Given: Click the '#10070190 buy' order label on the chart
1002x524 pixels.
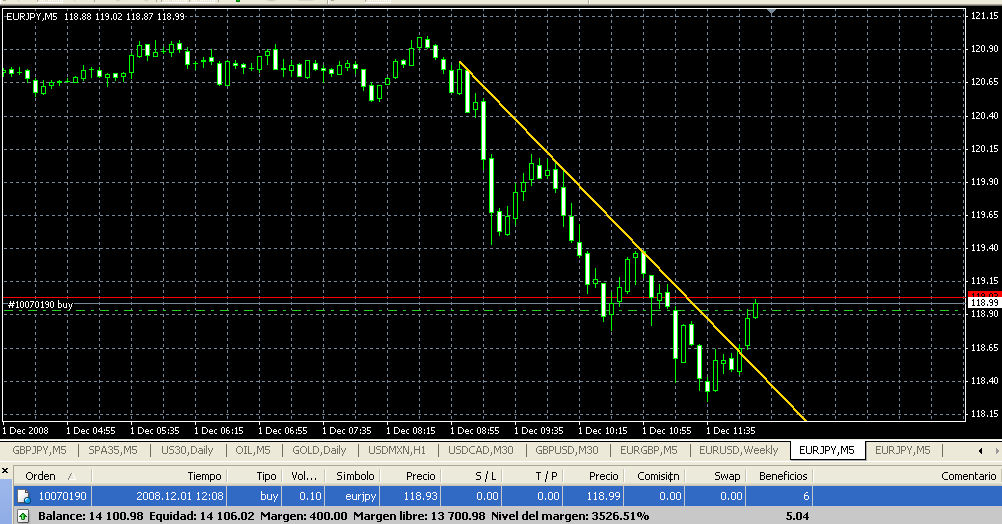Looking at the screenshot, I should click(x=40, y=304).
